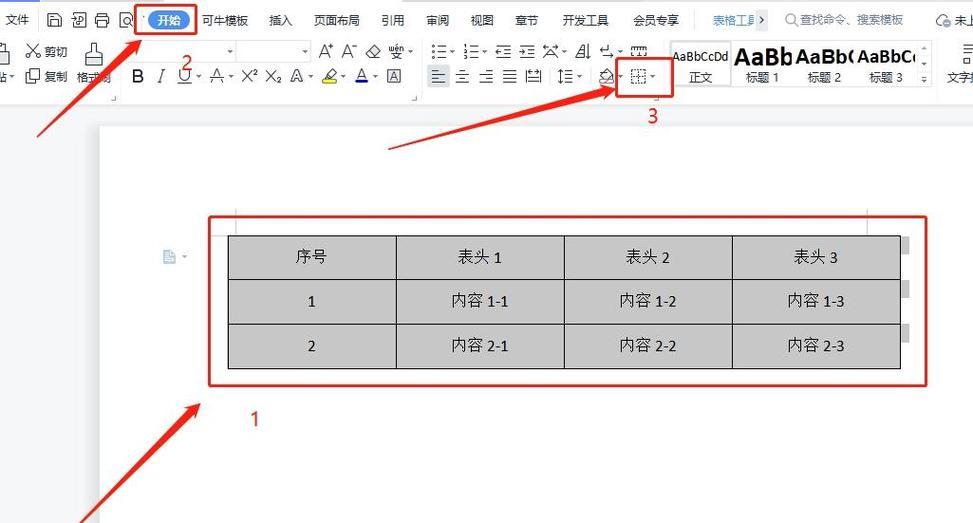The height and width of the screenshot is (523, 973).
Task: Expand the Underline style dropdown arrow
Action: point(199,77)
